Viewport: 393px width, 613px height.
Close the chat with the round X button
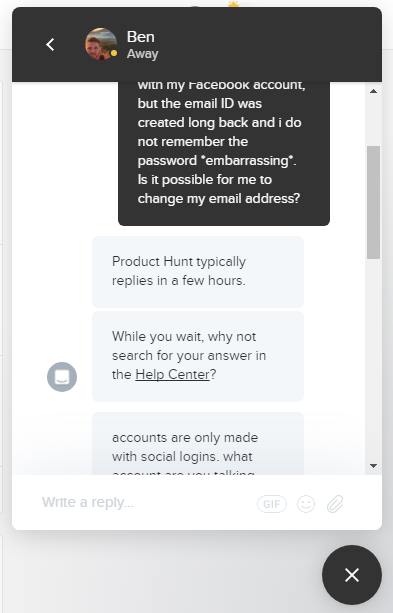(x=352, y=575)
